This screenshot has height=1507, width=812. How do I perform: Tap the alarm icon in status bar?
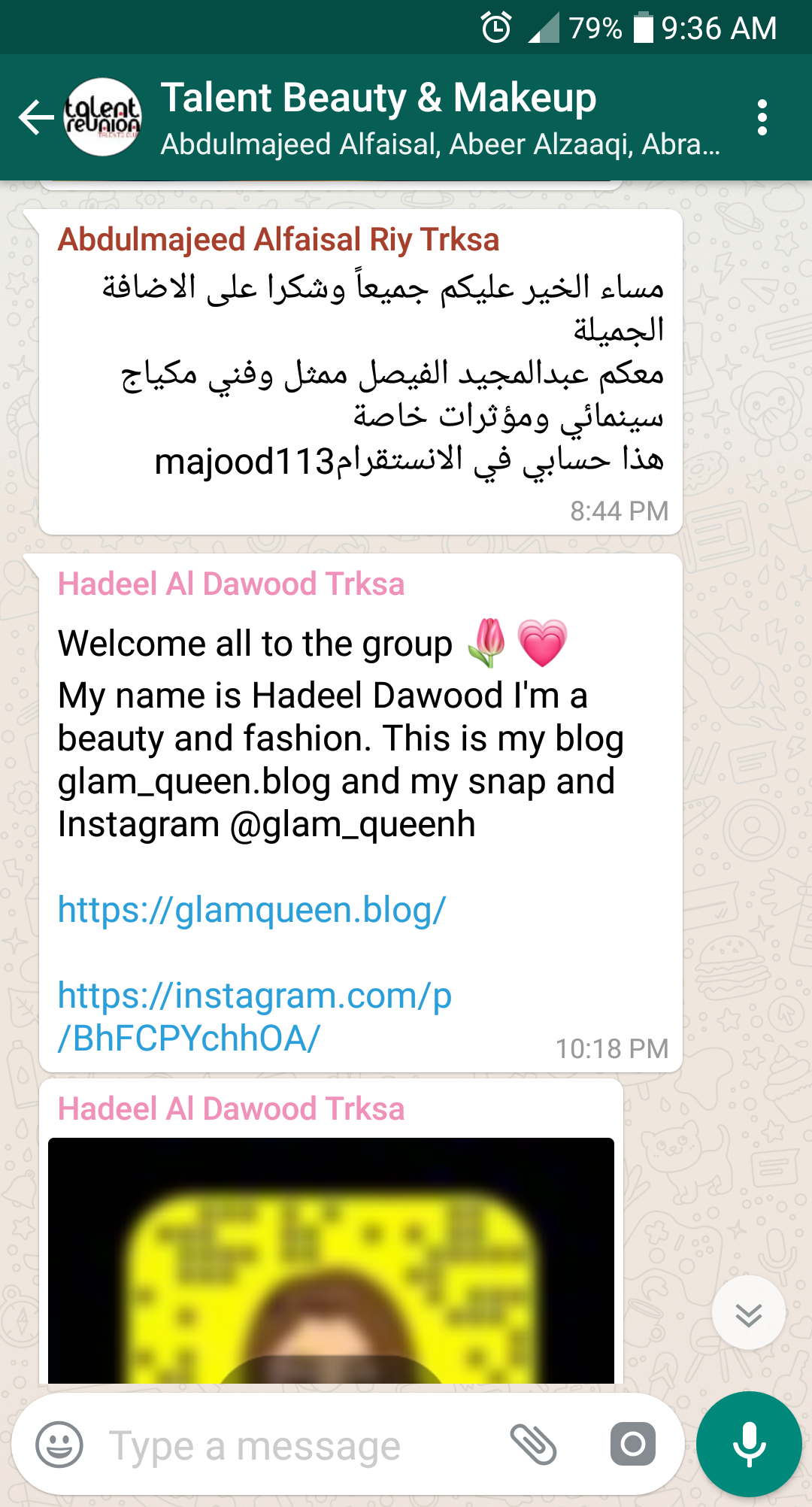pos(496,29)
